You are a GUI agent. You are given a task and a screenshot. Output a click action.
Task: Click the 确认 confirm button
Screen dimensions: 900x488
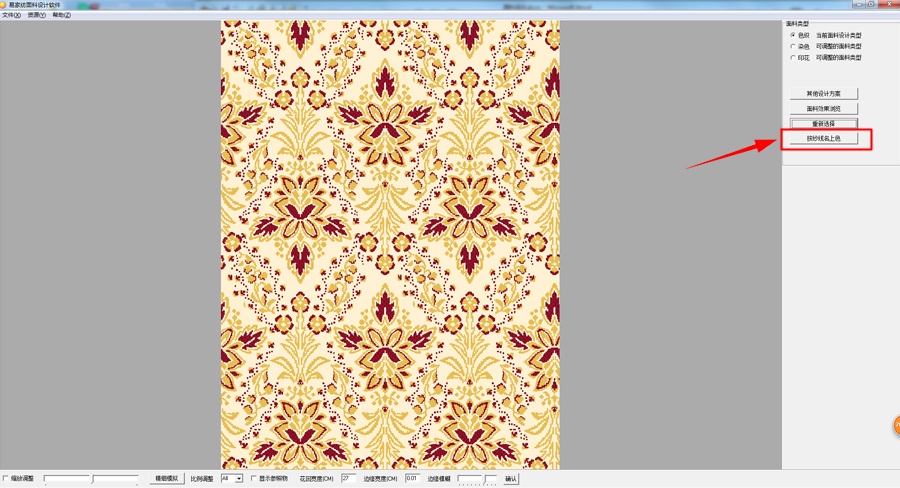click(x=511, y=479)
